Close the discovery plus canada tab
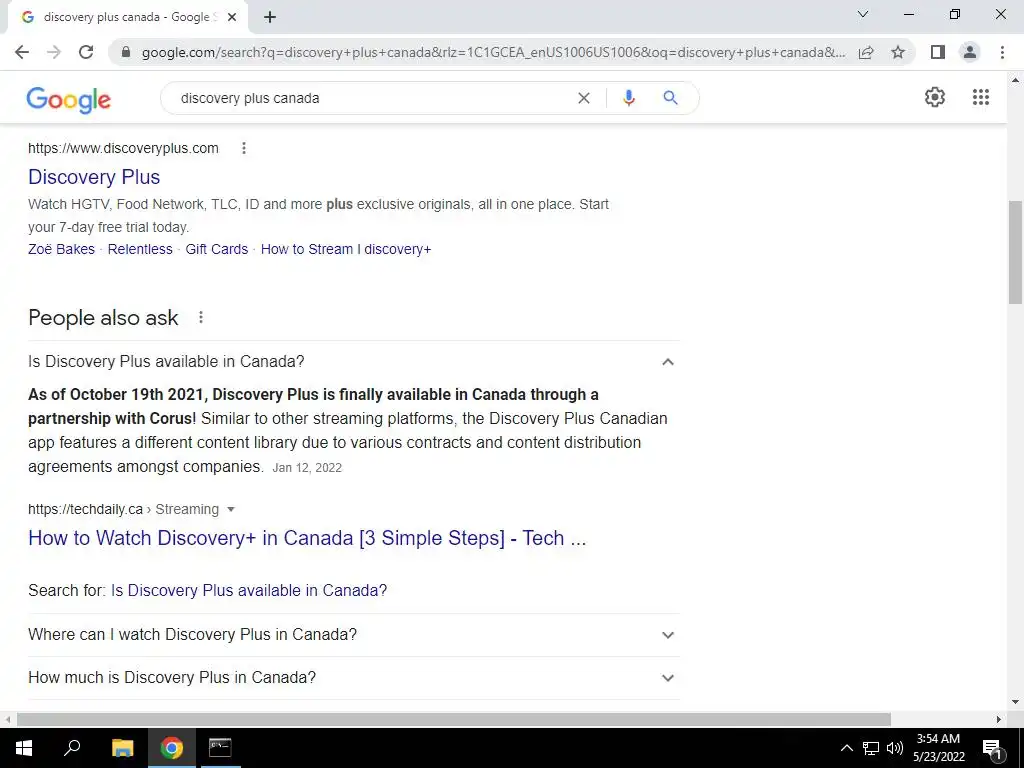1024x768 pixels. pyautogui.click(x=232, y=17)
